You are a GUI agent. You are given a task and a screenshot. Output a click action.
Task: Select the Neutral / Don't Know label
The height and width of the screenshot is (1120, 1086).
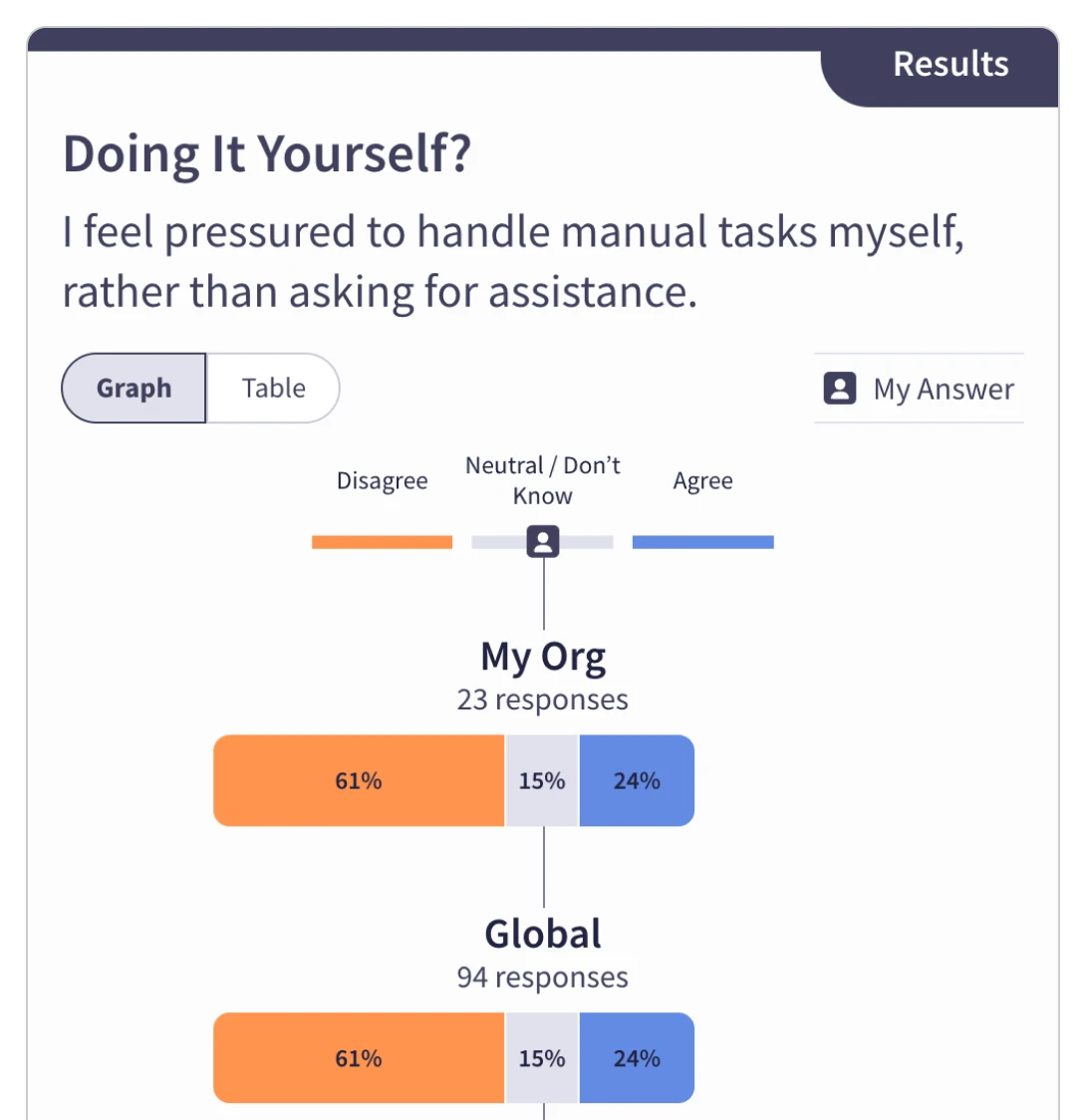coord(543,480)
